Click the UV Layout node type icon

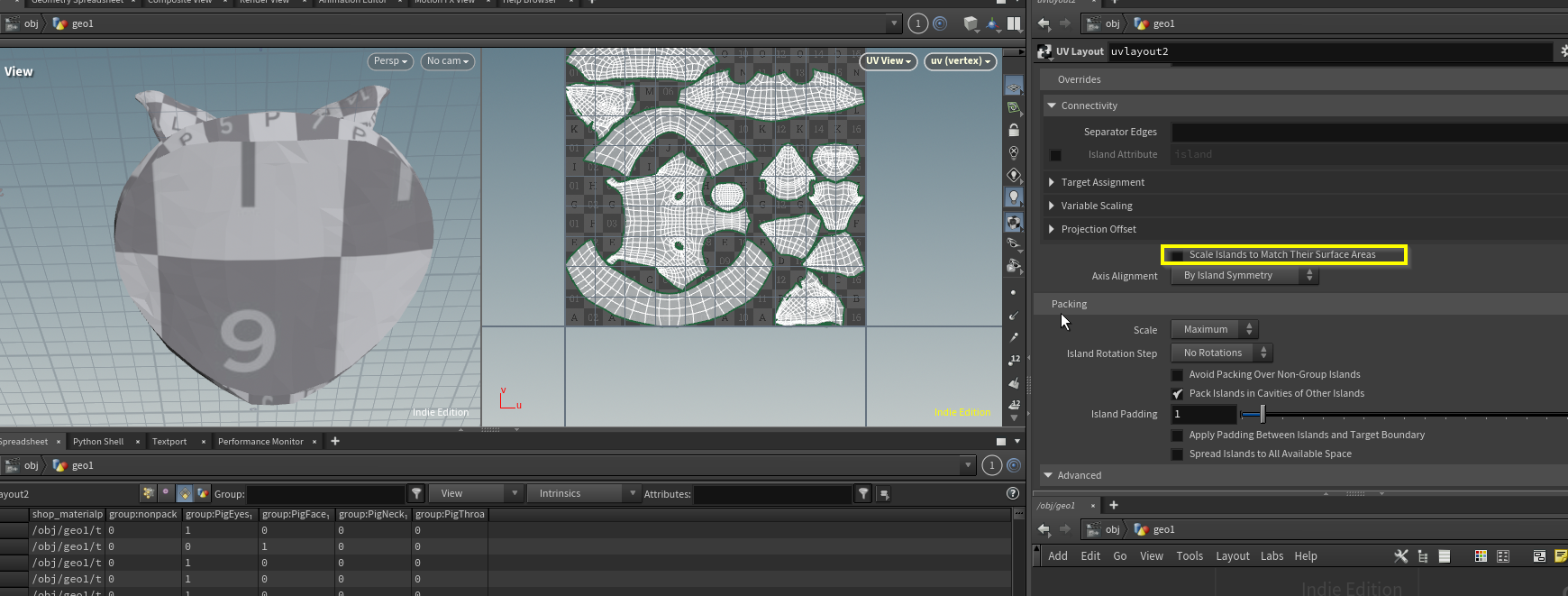pos(1044,51)
